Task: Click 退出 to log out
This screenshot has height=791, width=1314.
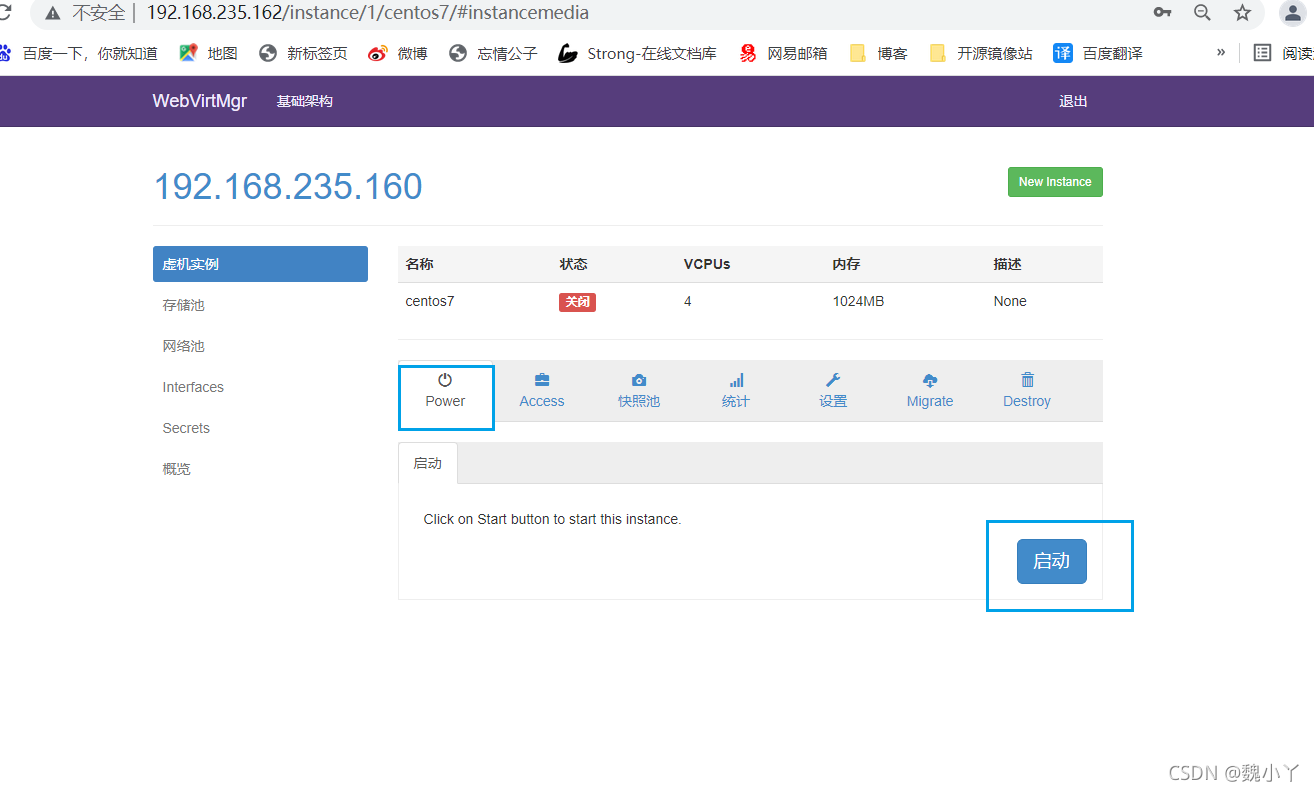Action: coord(1073,101)
